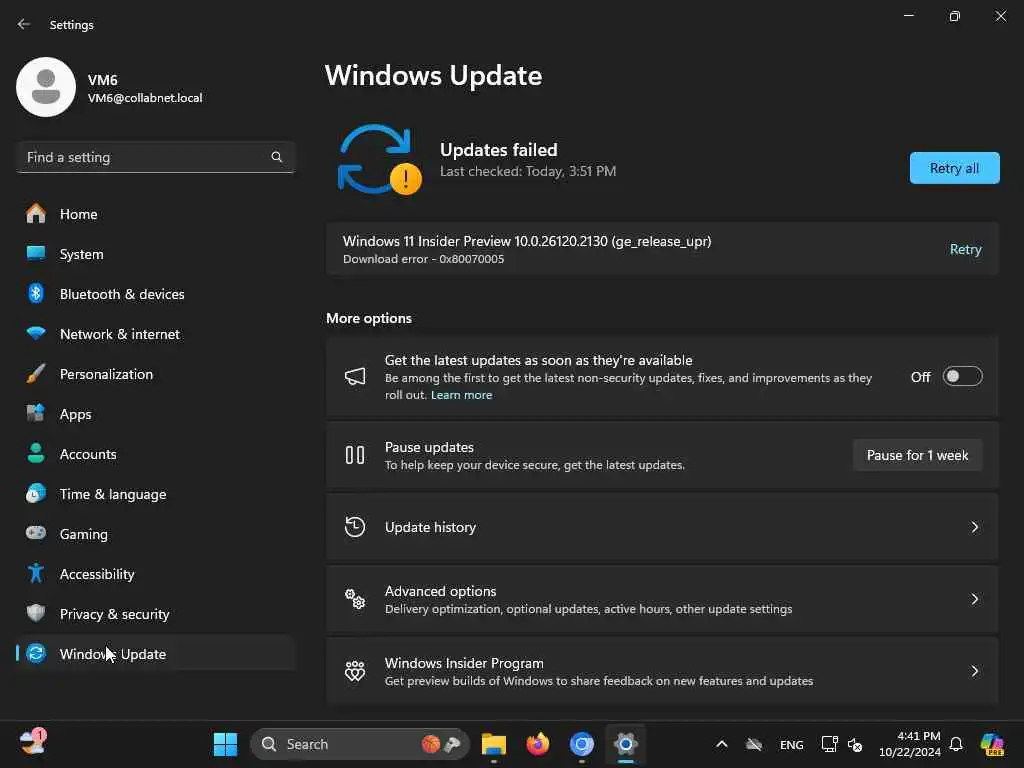The width and height of the screenshot is (1024, 768).
Task: Click the megaphone icon for latest updates
Action: coord(355,376)
